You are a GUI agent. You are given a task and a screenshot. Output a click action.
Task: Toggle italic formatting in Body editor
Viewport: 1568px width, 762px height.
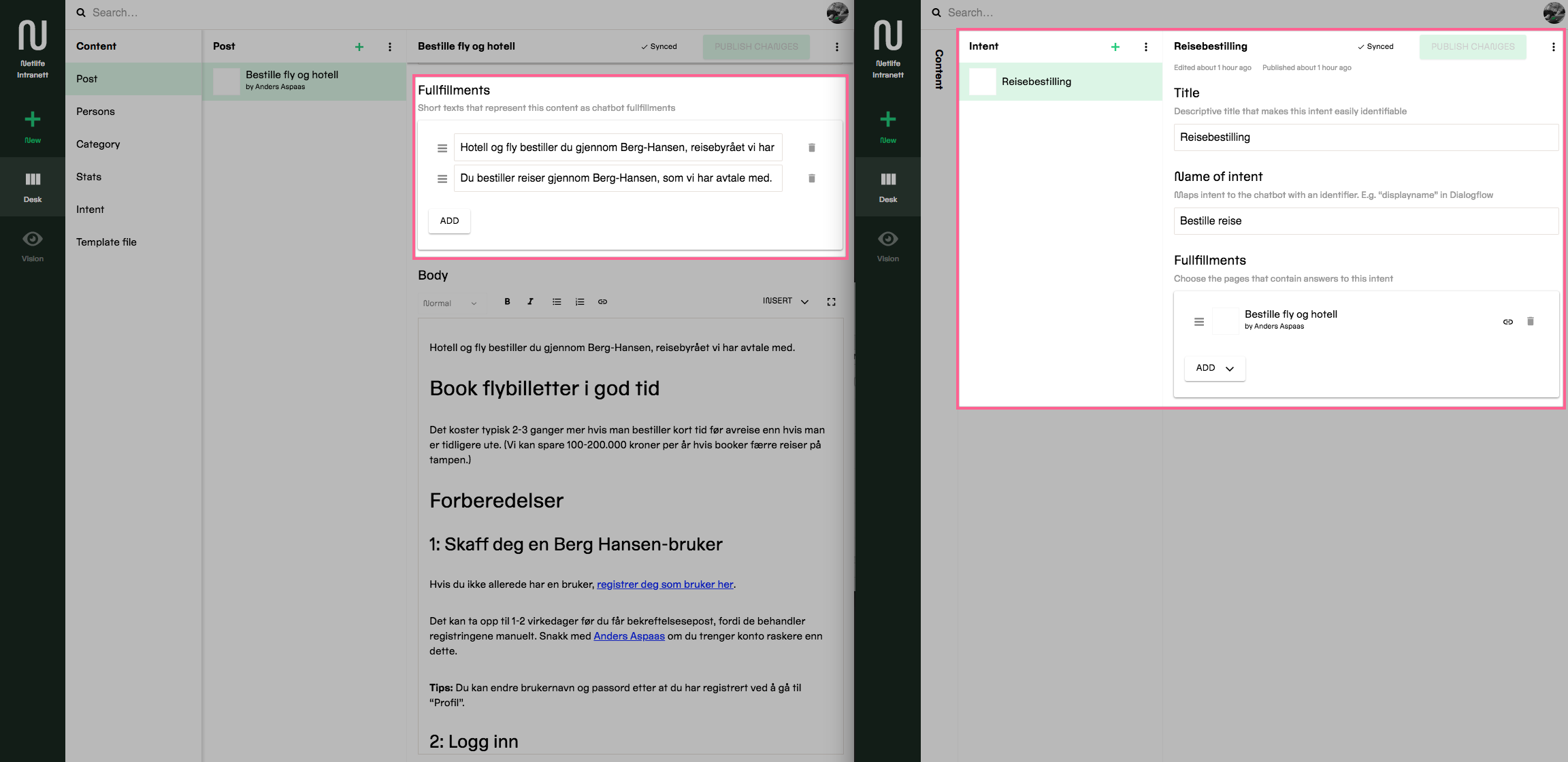(530, 301)
